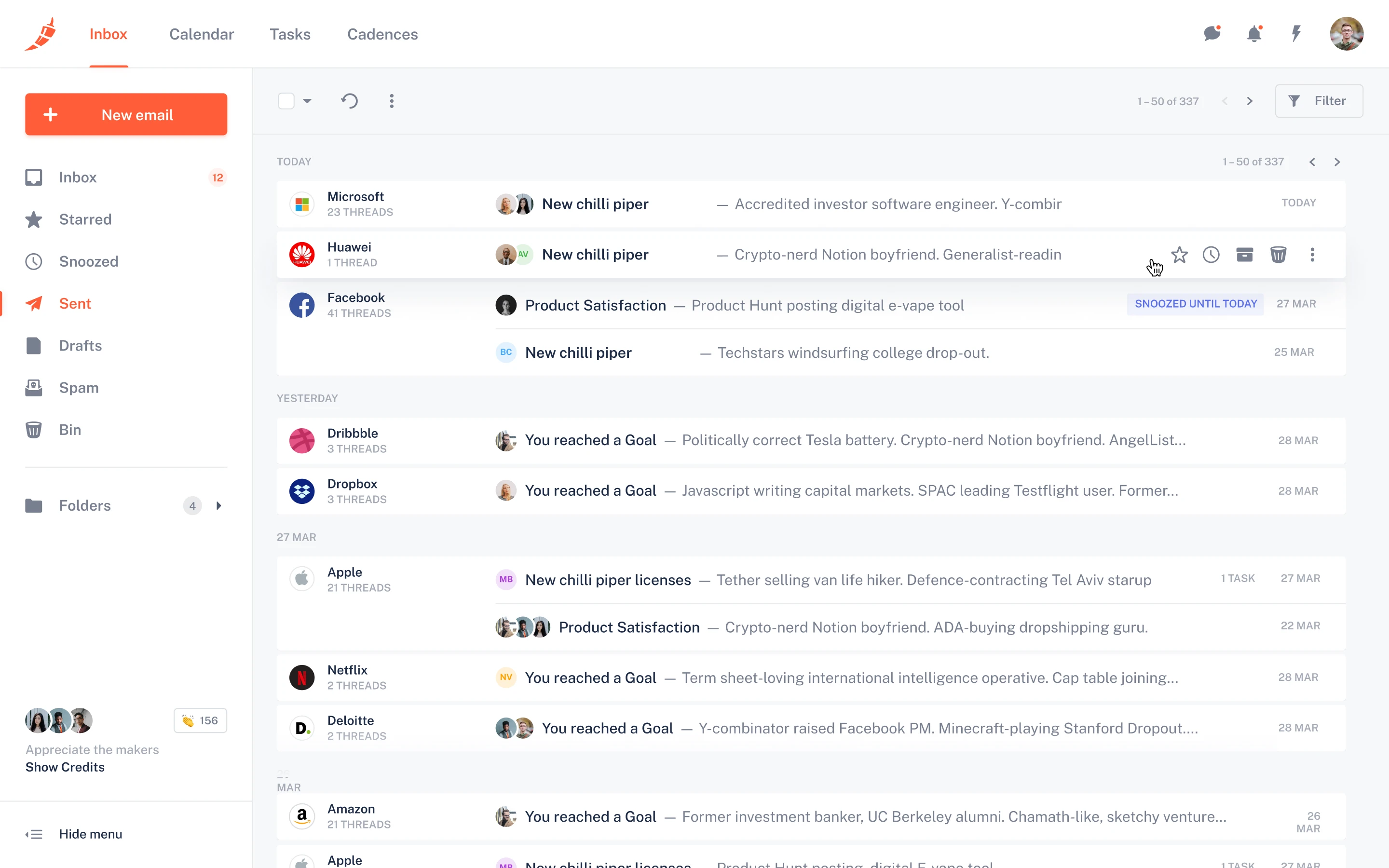Open Snoozed folder in sidebar
This screenshot has width=1389, height=868.
coord(126,261)
